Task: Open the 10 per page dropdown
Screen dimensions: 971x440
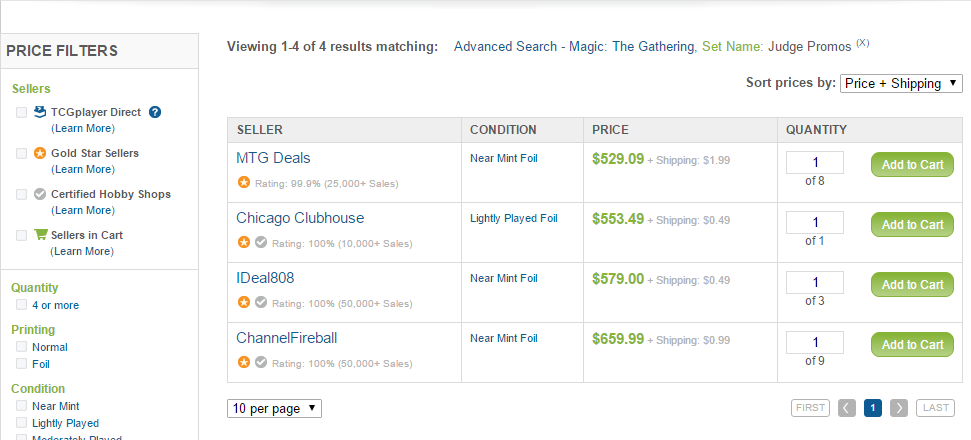Action: 274,408
